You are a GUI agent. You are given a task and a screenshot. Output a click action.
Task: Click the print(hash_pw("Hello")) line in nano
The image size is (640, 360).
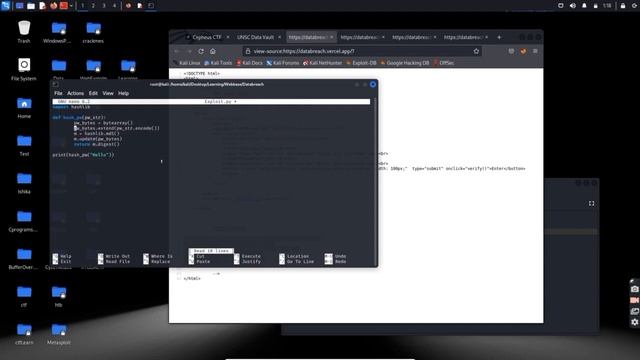click(x=83, y=155)
